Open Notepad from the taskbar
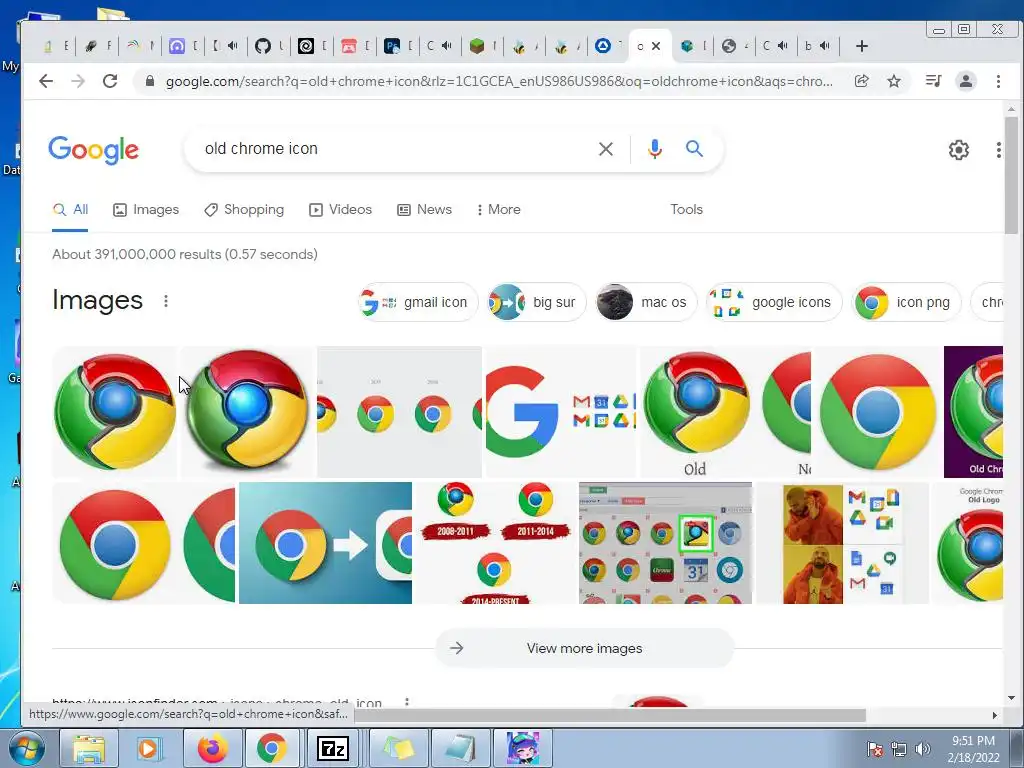 (x=459, y=748)
